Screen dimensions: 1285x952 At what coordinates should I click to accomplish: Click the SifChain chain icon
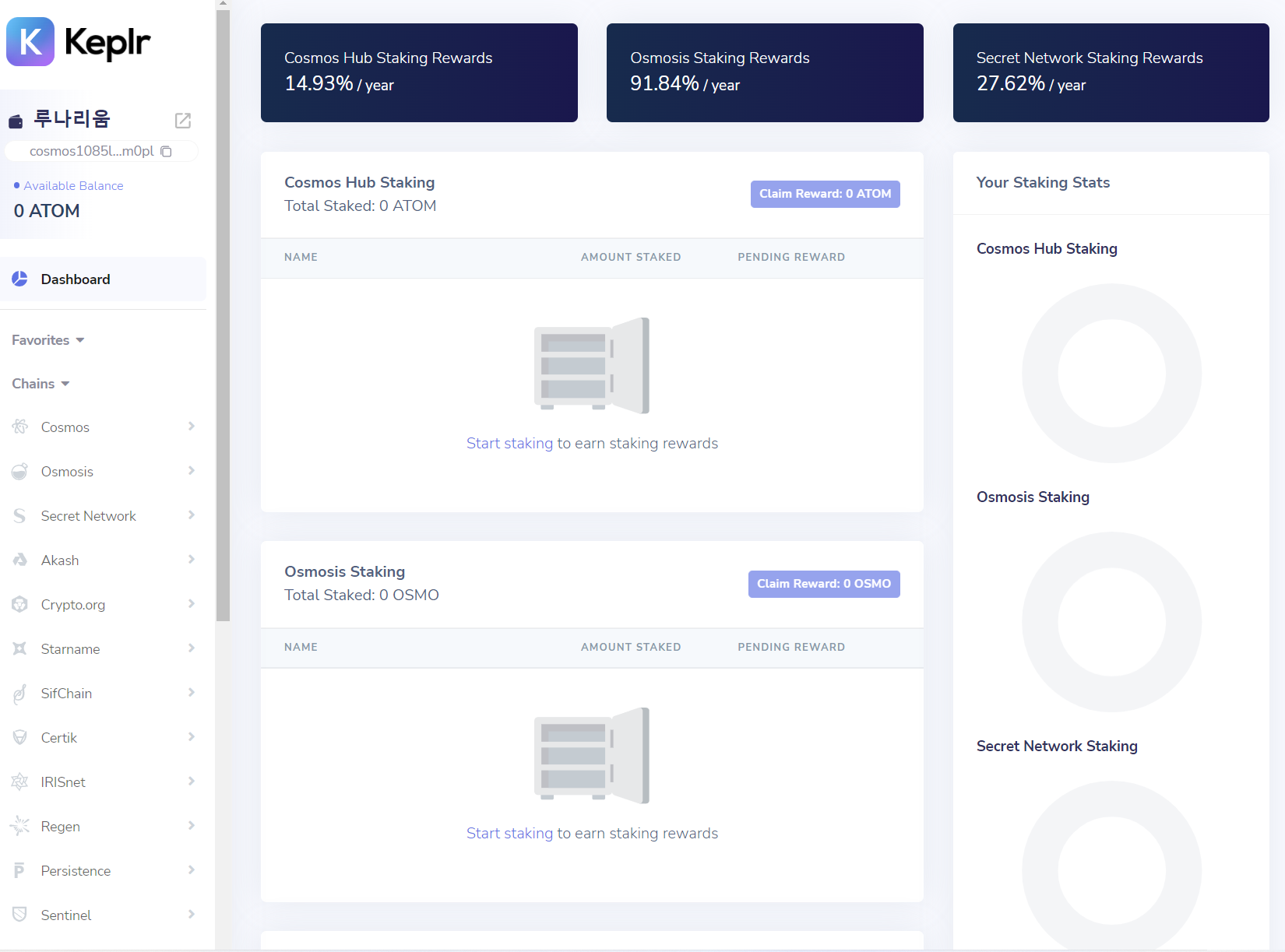[x=19, y=693]
